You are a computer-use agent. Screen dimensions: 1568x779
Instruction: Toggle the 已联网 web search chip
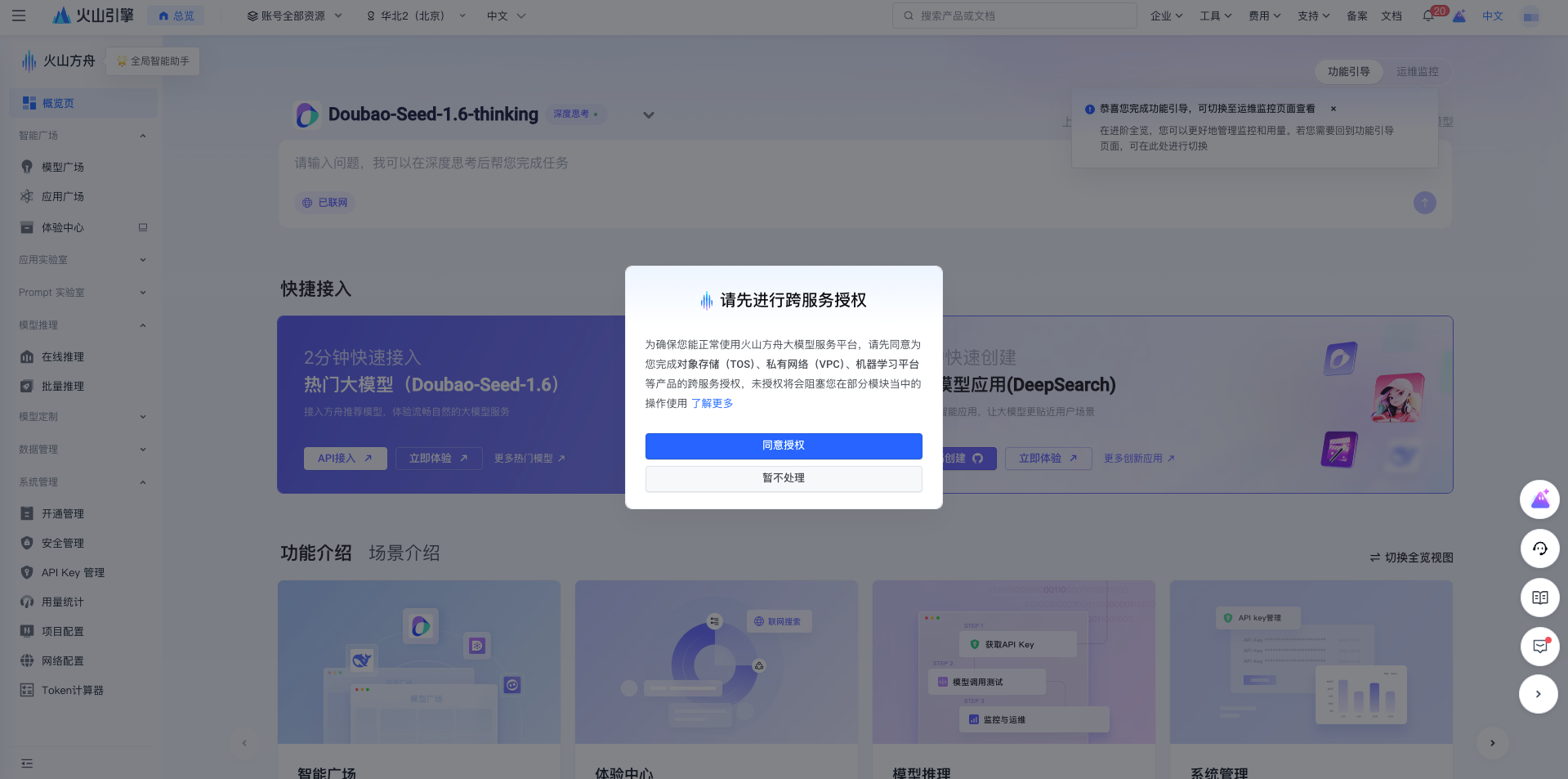(324, 202)
